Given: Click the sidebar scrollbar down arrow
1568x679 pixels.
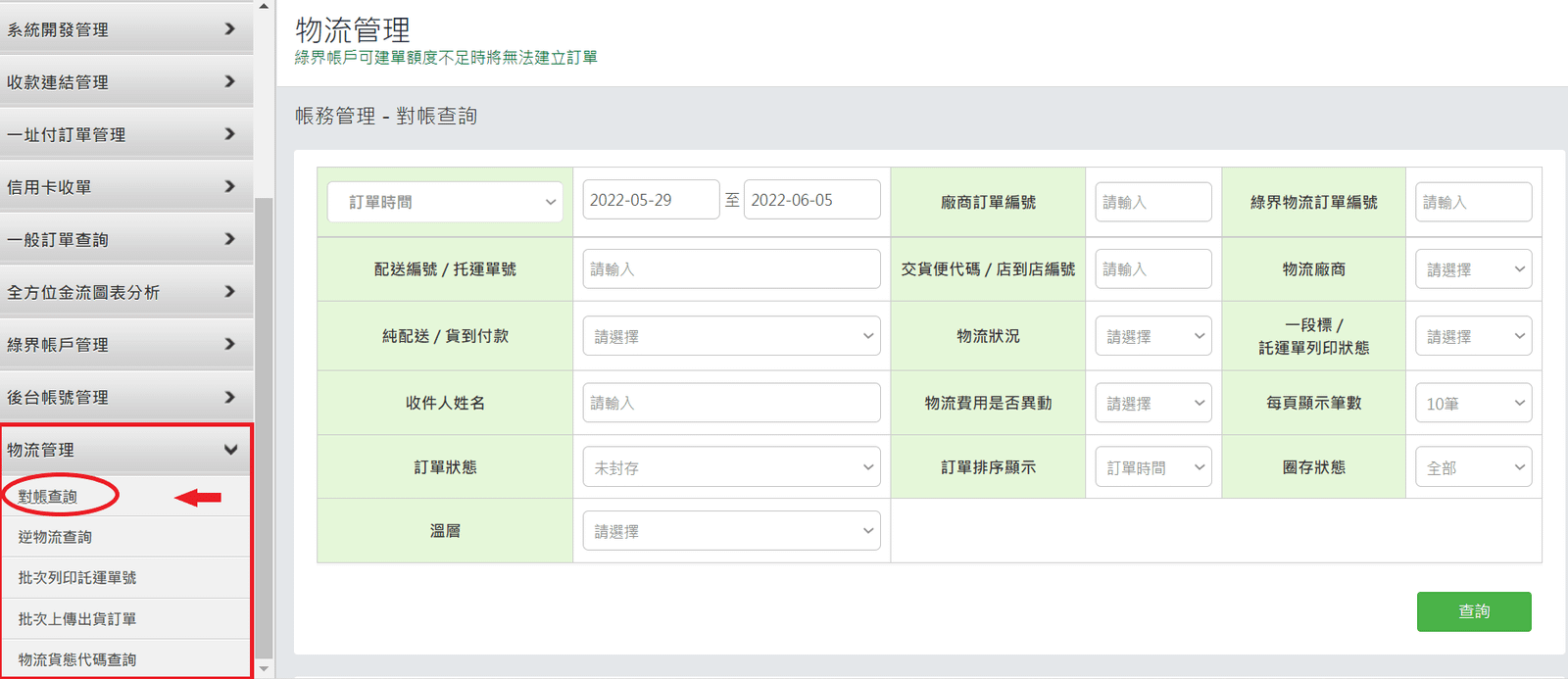Looking at the screenshot, I should (264, 669).
